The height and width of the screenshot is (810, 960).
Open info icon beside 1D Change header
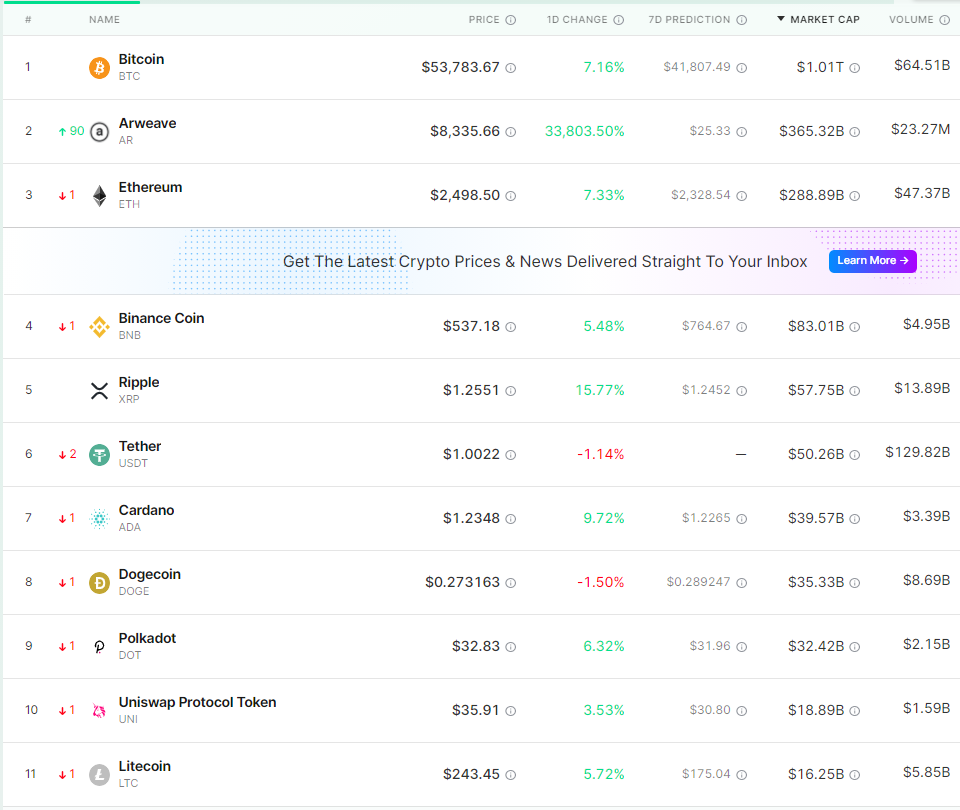pyautogui.click(x=619, y=20)
